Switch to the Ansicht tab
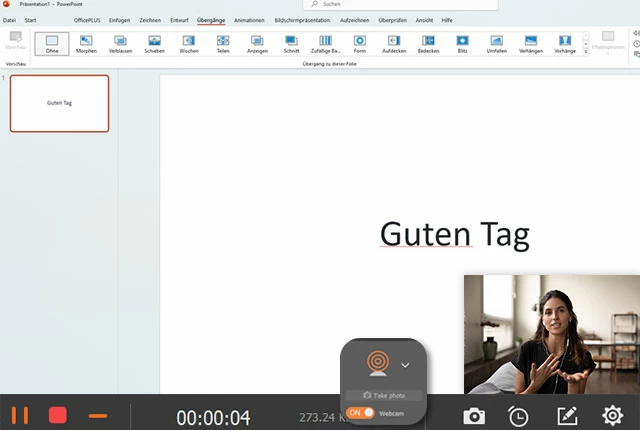 coord(424,20)
